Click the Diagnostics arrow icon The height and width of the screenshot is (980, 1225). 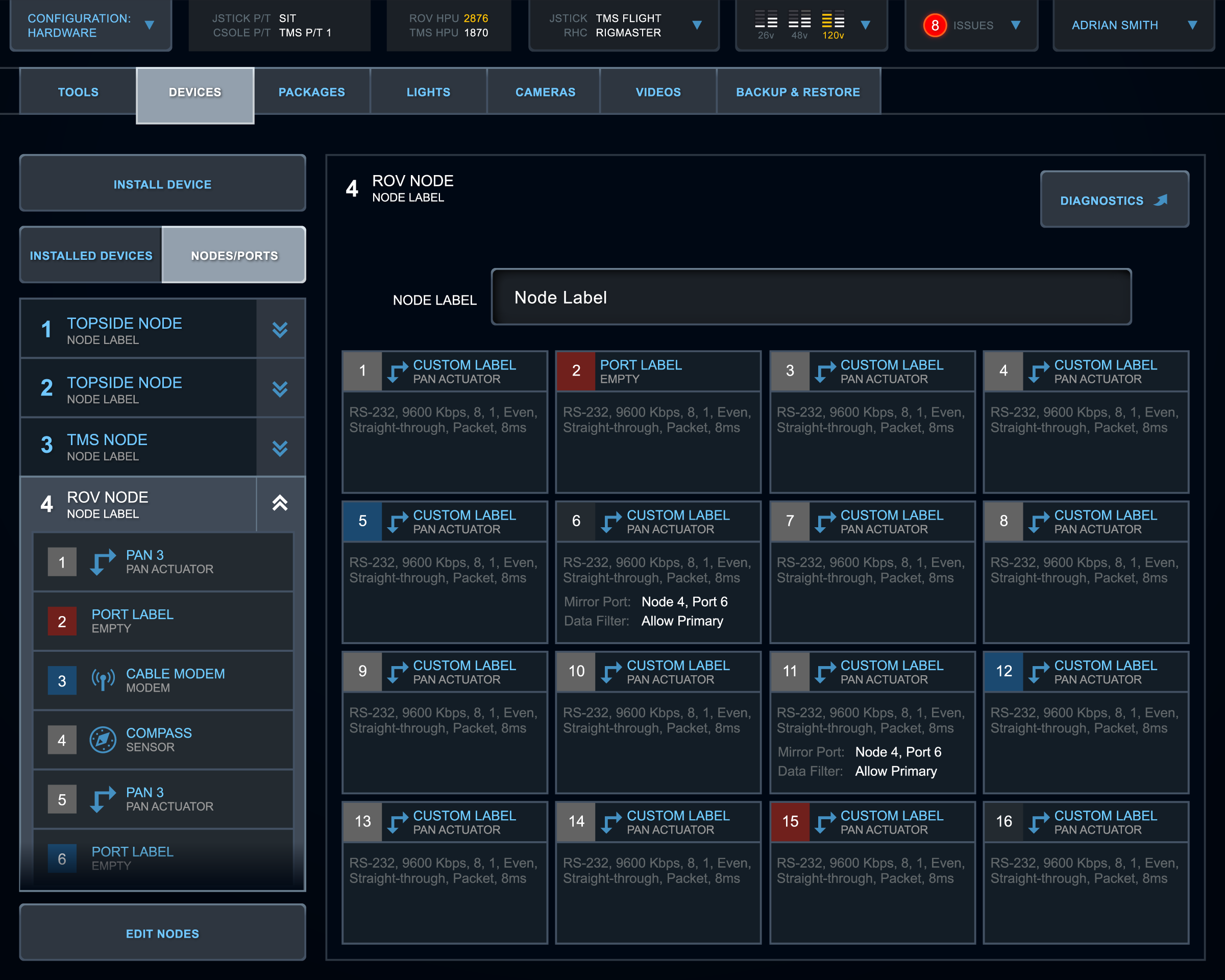1161,200
